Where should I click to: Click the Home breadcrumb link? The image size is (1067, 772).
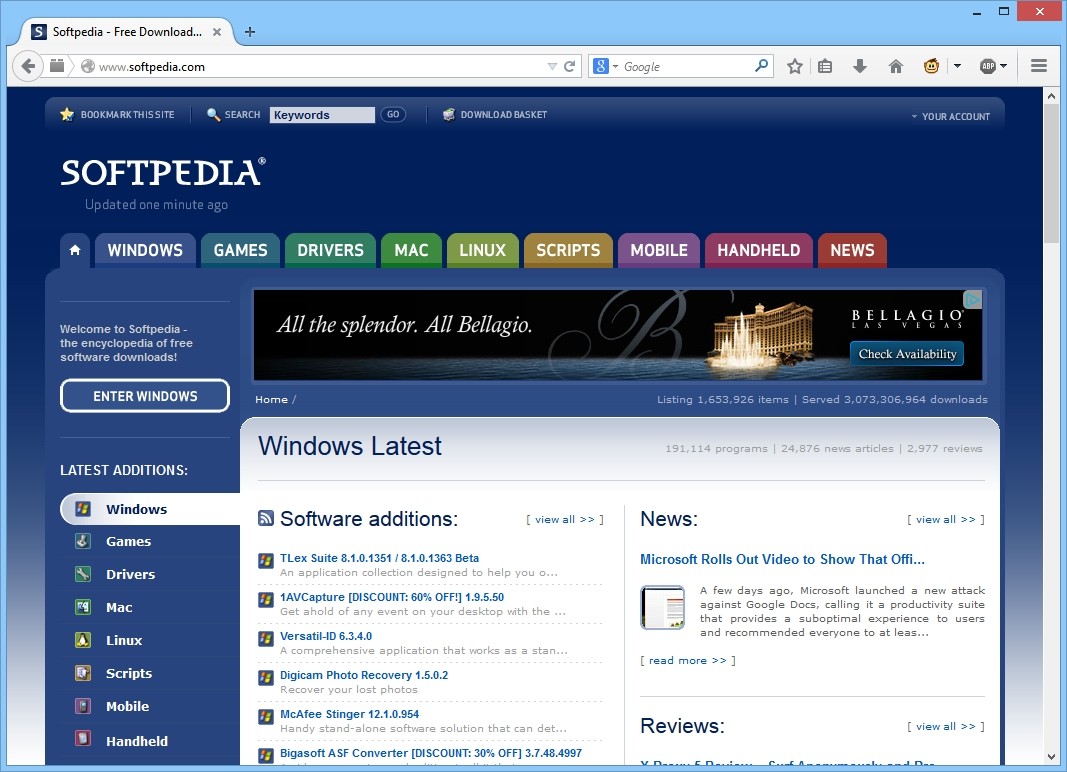[271, 400]
